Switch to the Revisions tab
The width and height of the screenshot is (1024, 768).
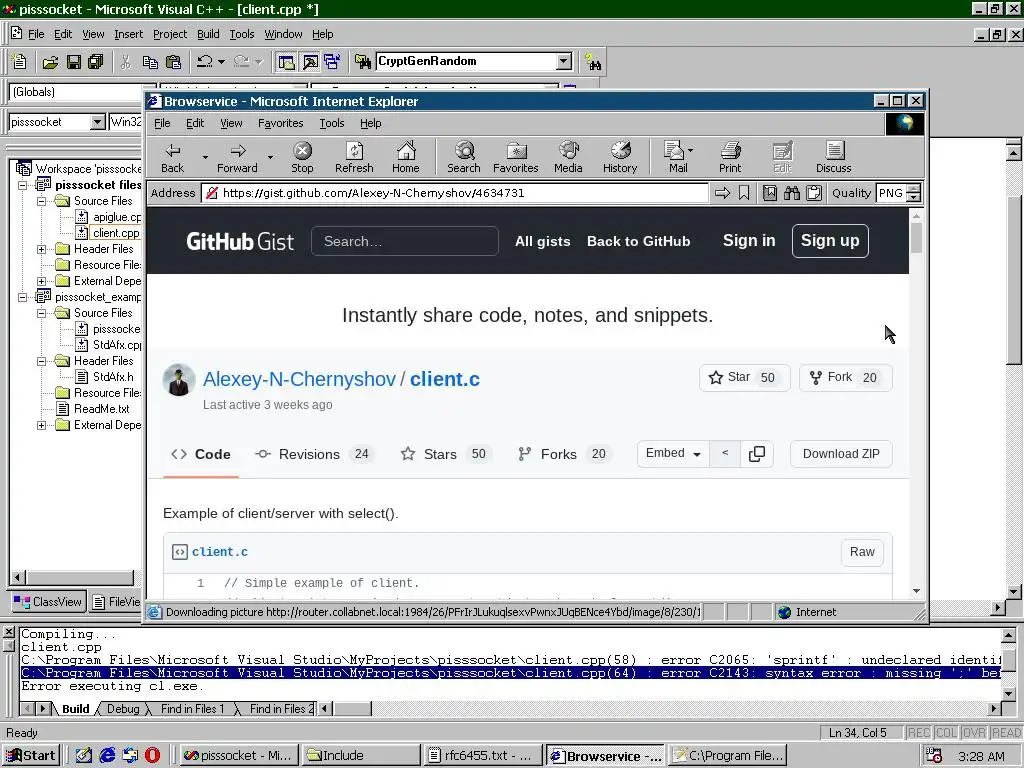[x=314, y=454]
